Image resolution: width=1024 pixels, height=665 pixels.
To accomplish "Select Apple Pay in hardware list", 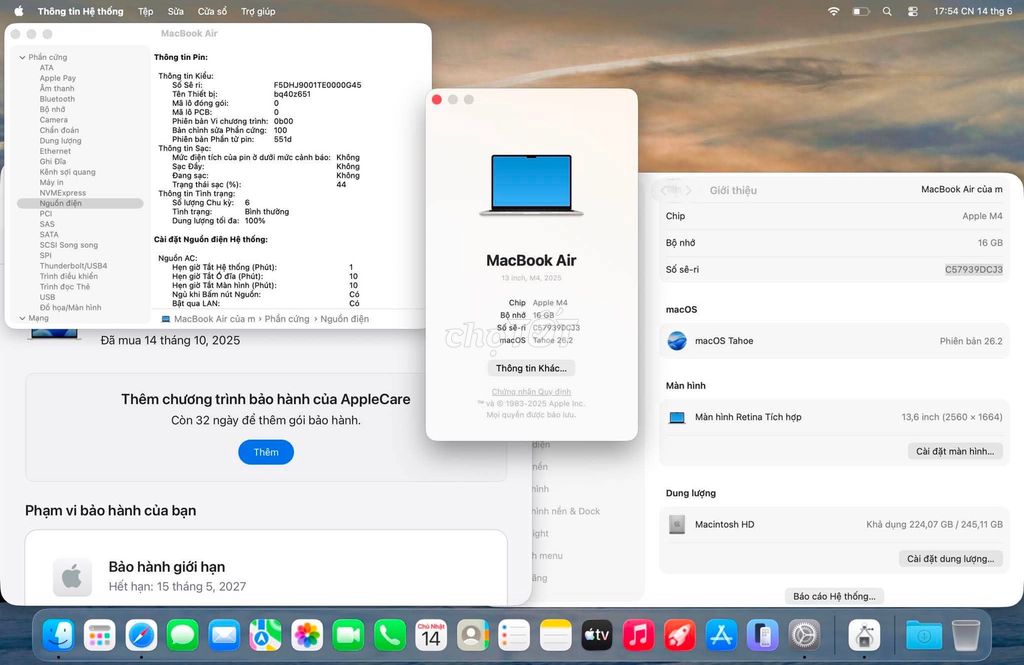I will click(x=57, y=78).
